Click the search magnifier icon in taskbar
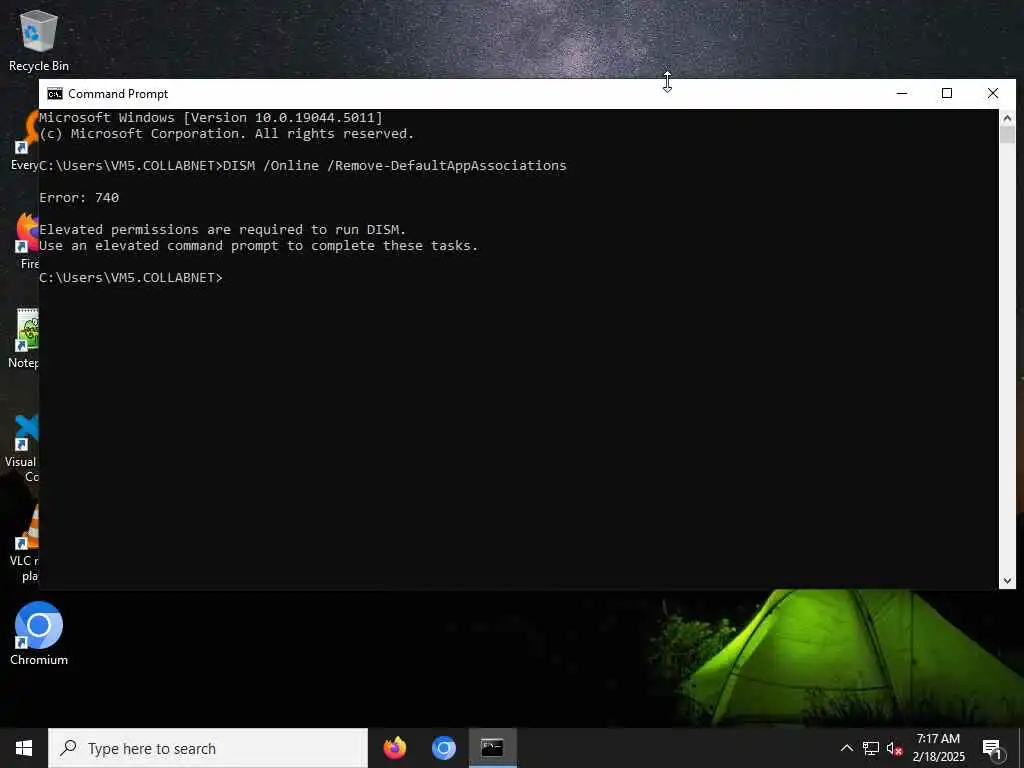 pyautogui.click(x=68, y=748)
